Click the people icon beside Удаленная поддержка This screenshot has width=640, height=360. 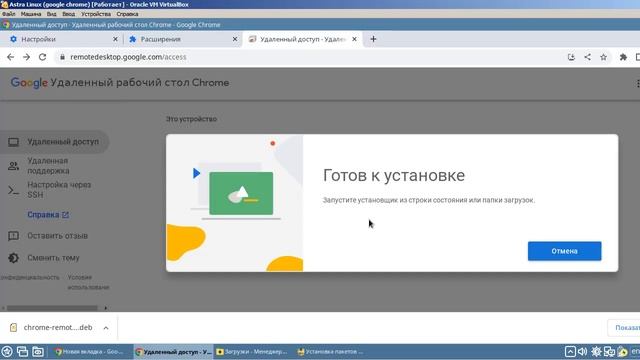tap(13, 166)
